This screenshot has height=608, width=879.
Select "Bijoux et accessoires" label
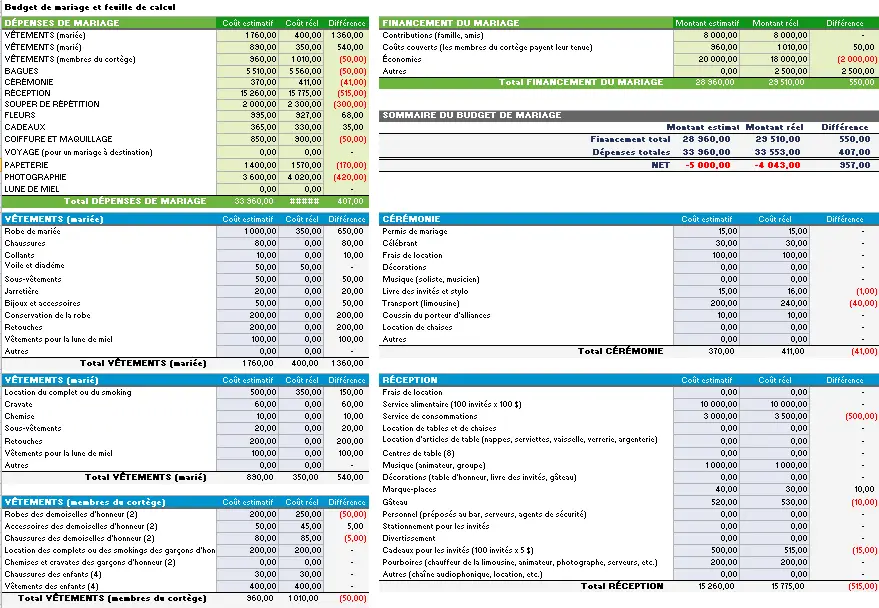tap(42, 304)
